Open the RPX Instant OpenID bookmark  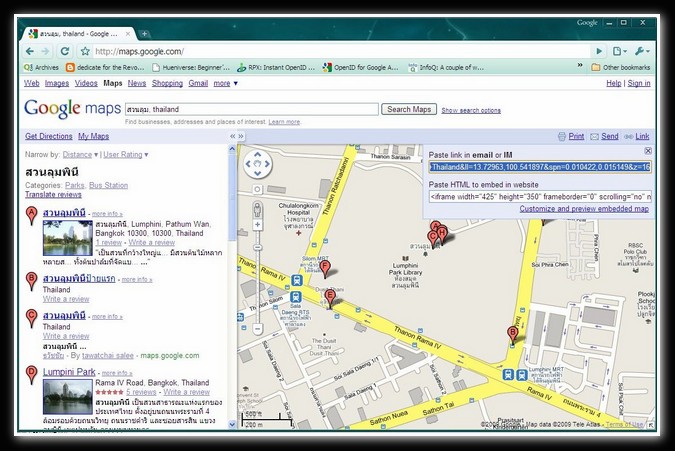(x=276, y=68)
